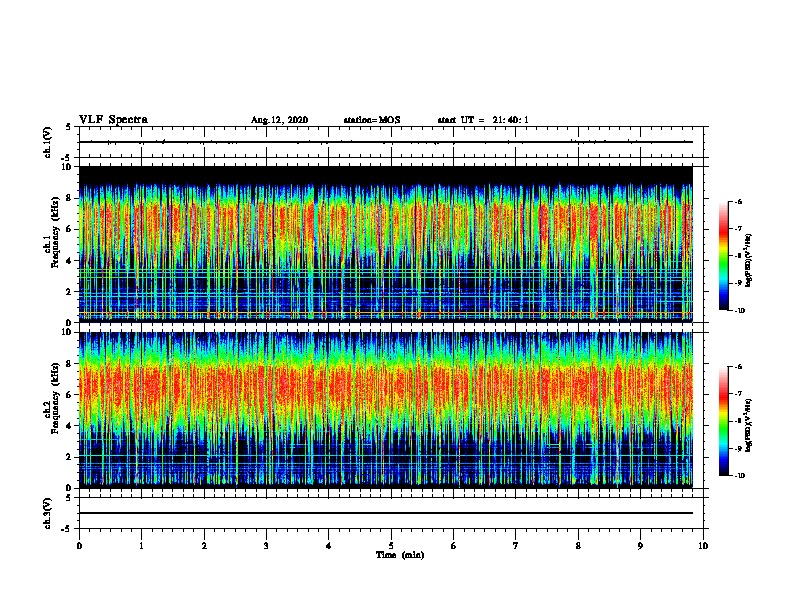Image resolution: width=792 pixels, height=612 pixels.
Task: Click the time axis tick label "8"
Action: pos(578,546)
